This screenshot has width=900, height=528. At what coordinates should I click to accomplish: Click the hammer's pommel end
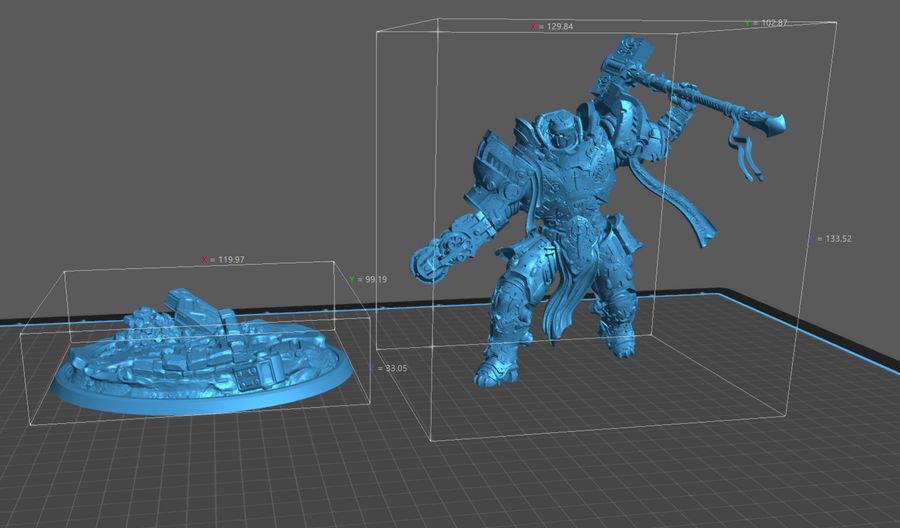tap(772, 124)
